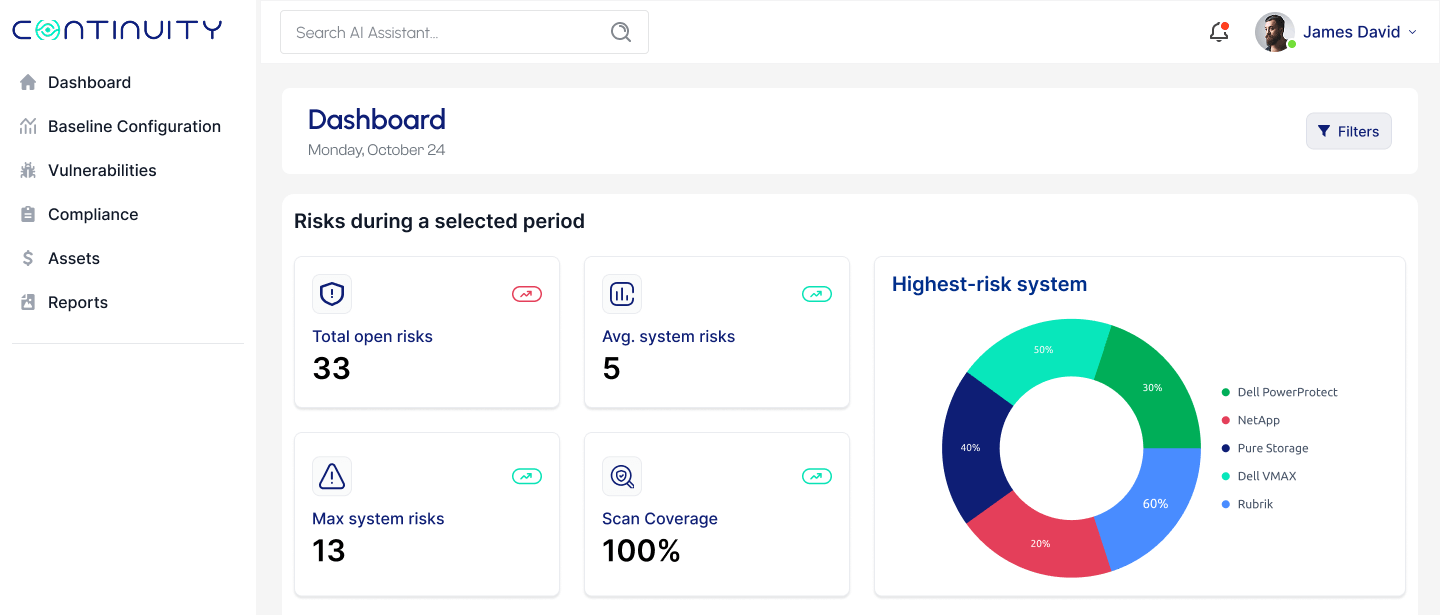
Task: Click the green trend arrow on Avg. system risks
Action: 816,294
